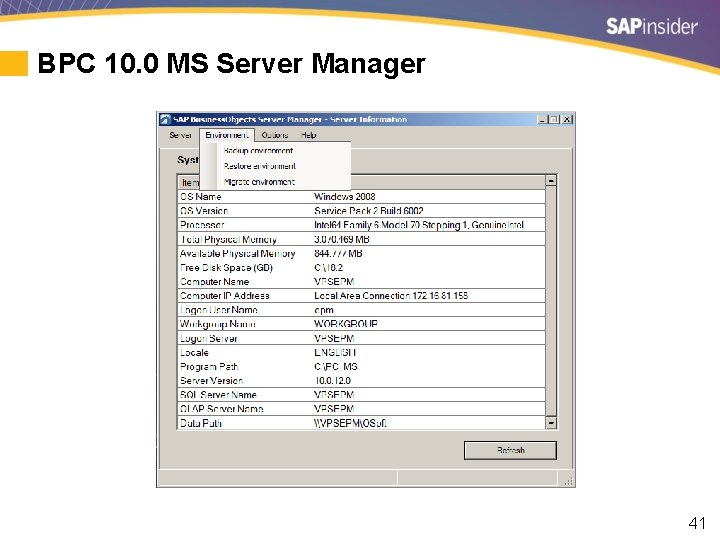Select the Logon User Name label
Viewport: 720px width, 540px height.
(x=219, y=310)
